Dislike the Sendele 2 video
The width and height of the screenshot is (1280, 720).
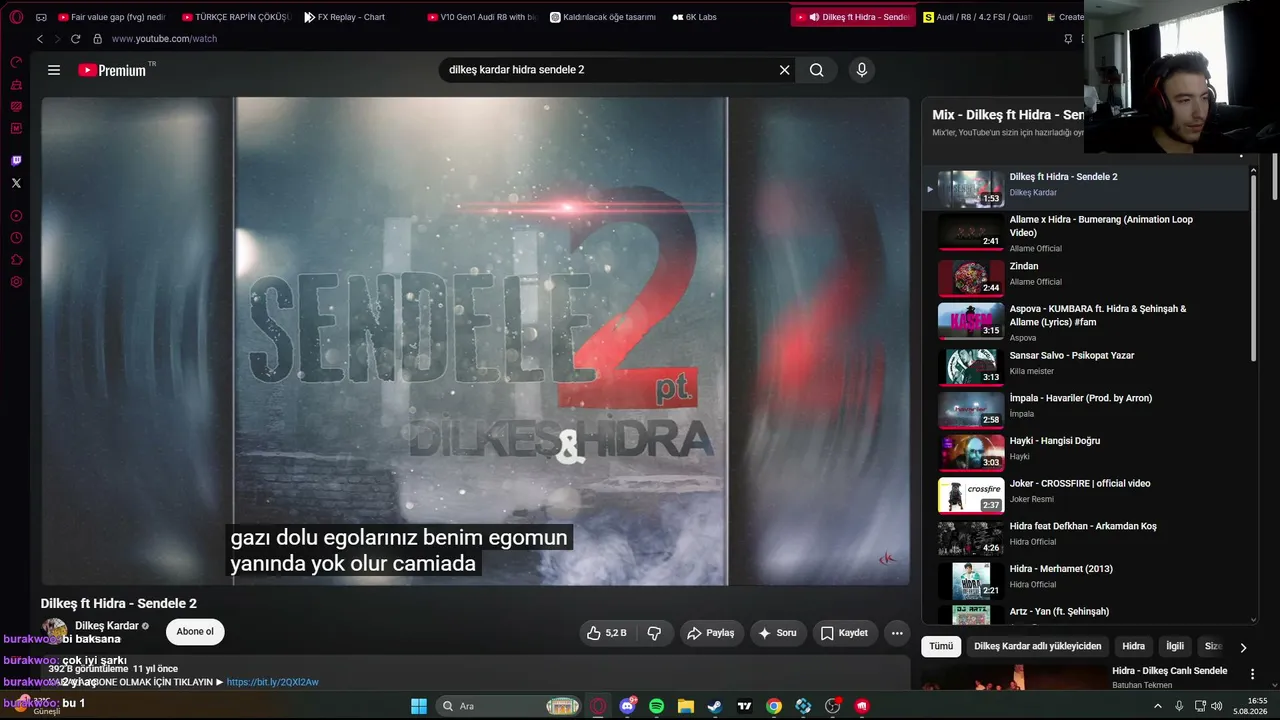[x=655, y=633]
